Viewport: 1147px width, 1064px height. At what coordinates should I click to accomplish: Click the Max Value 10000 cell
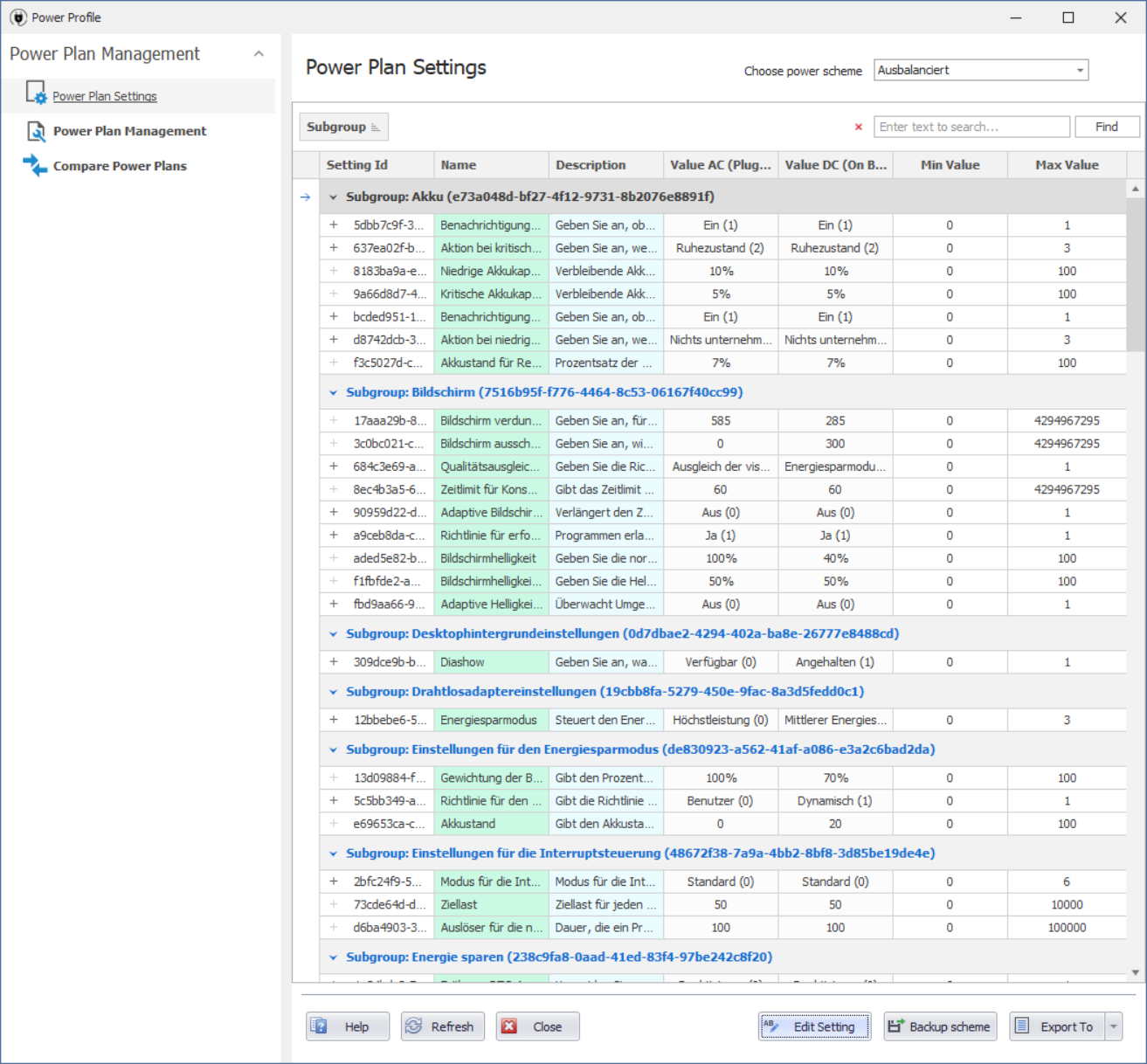point(1067,905)
